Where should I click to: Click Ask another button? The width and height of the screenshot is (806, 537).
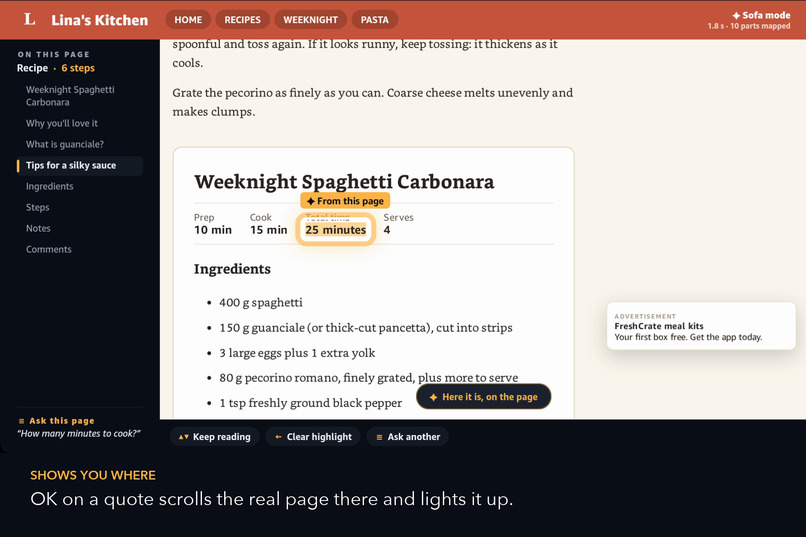coord(408,437)
